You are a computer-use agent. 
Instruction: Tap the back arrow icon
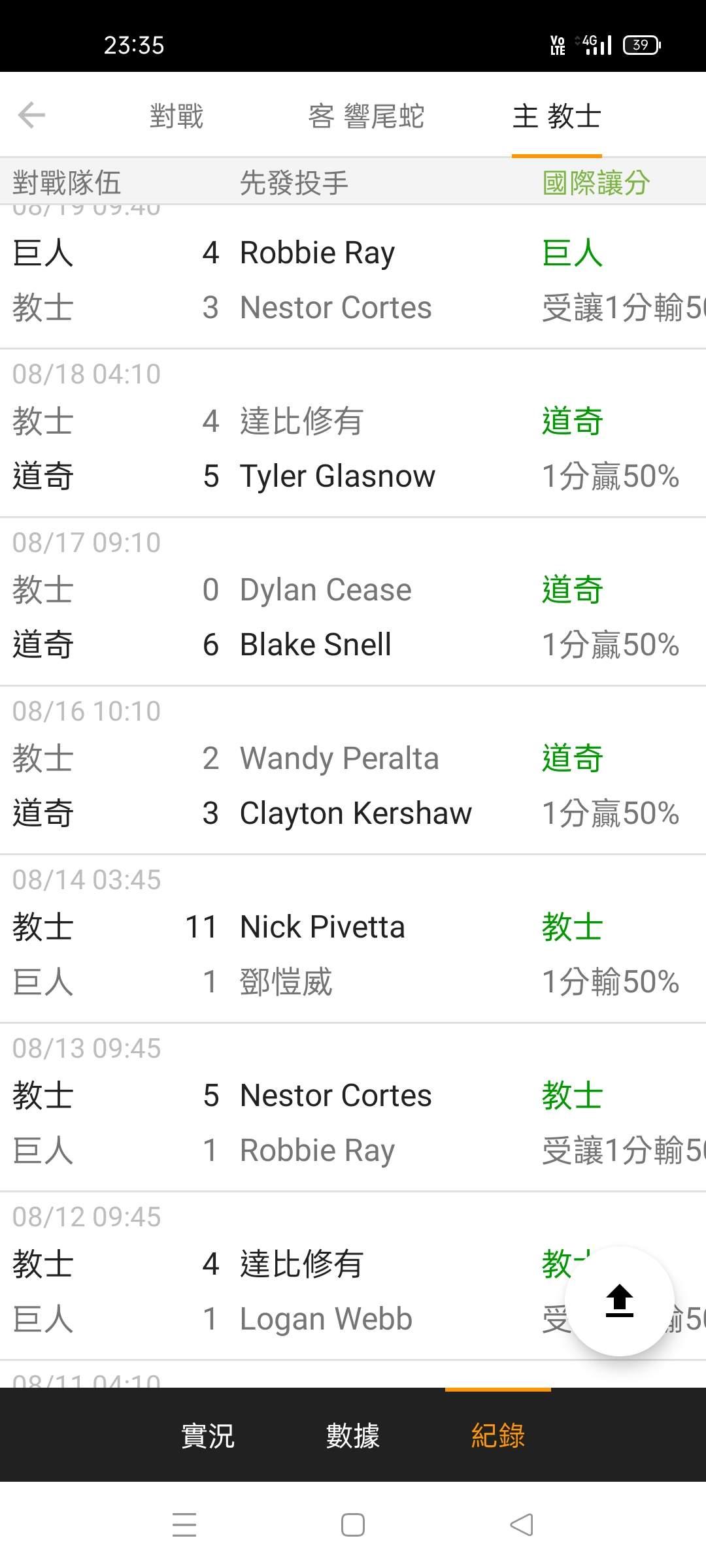31,116
